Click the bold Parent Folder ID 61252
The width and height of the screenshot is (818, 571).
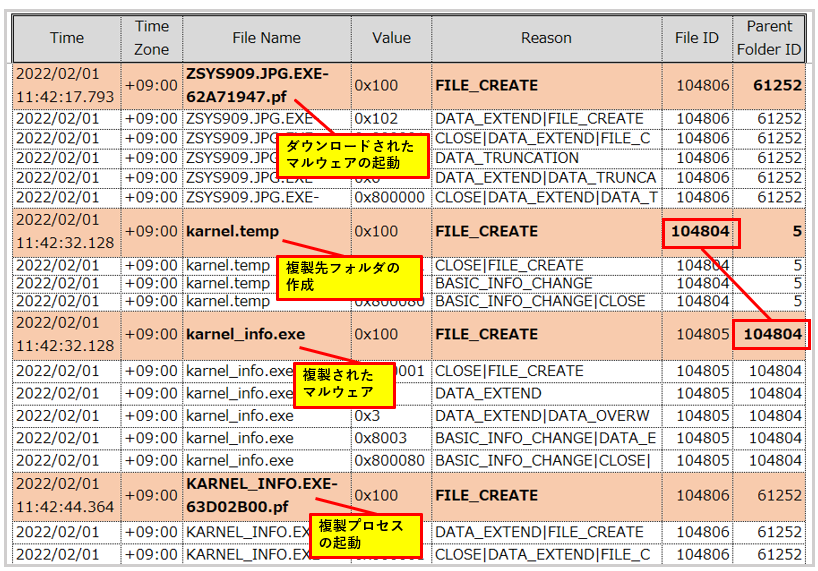coord(777,86)
